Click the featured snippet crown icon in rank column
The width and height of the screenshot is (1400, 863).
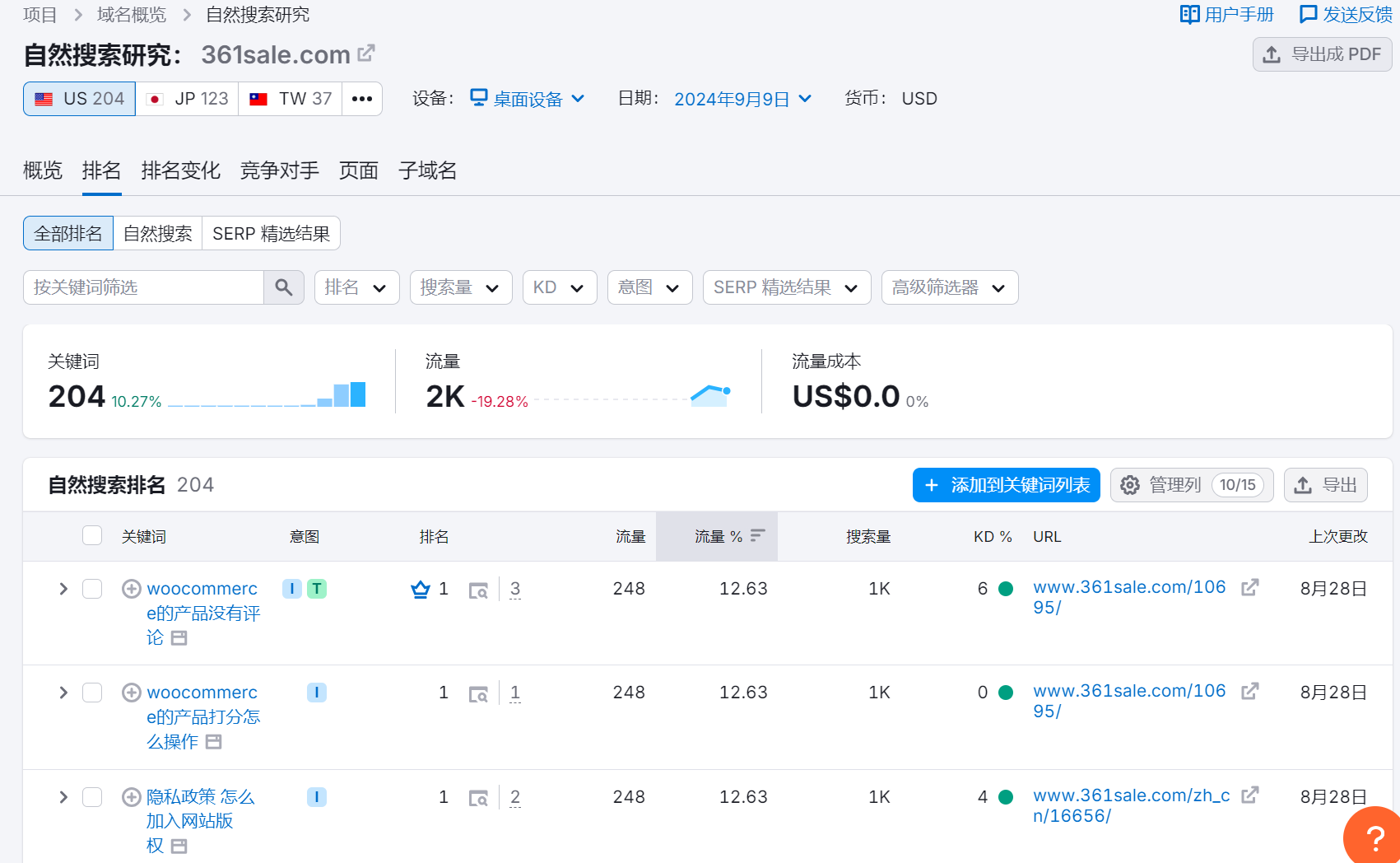point(421,589)
